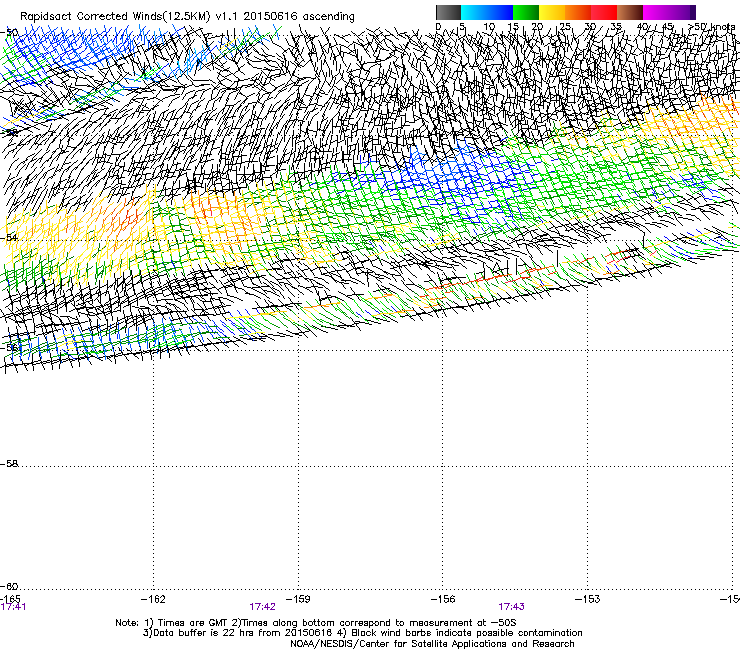Click the cyan 5-10 knots legend swatch

click(474, 12)
